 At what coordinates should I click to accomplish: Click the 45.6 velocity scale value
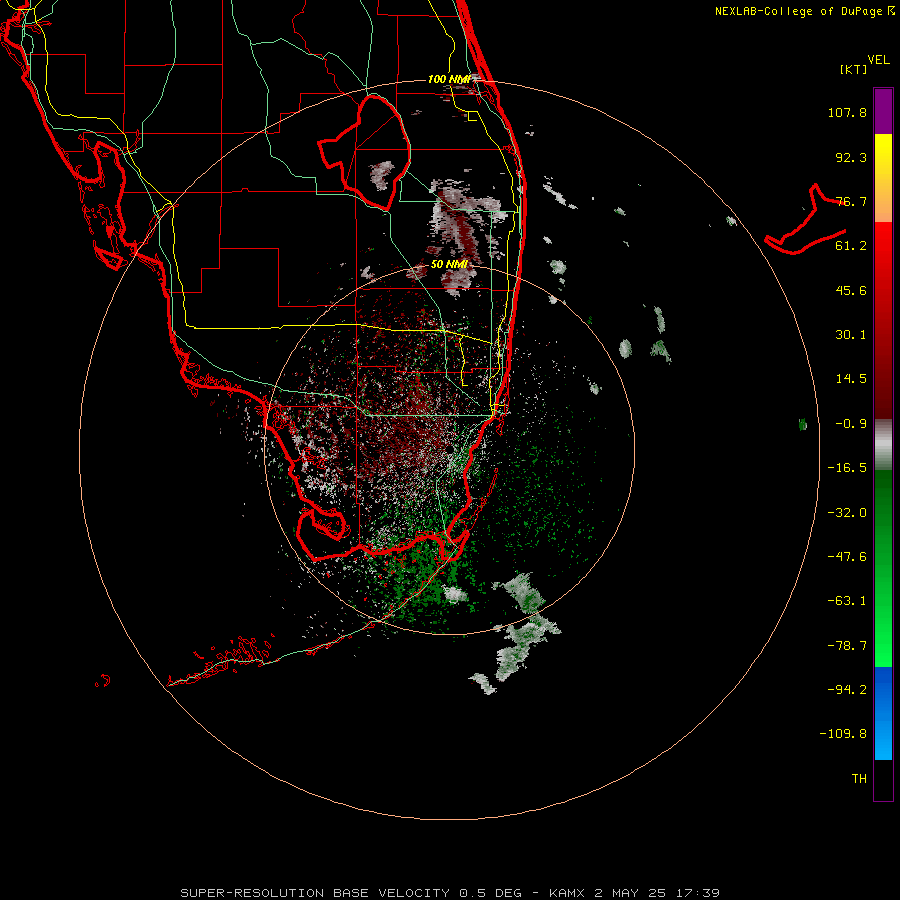[851, 290]
